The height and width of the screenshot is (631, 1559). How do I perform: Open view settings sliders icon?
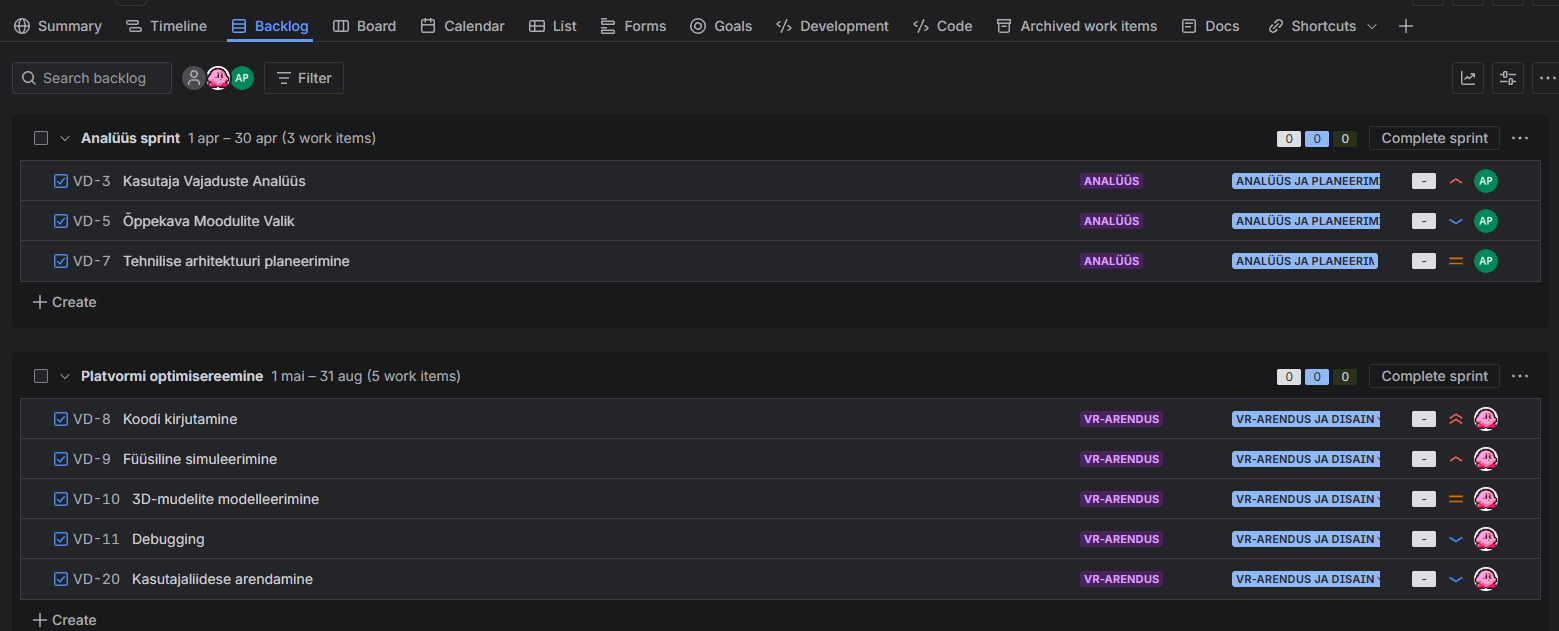(x=1508, y=78)
